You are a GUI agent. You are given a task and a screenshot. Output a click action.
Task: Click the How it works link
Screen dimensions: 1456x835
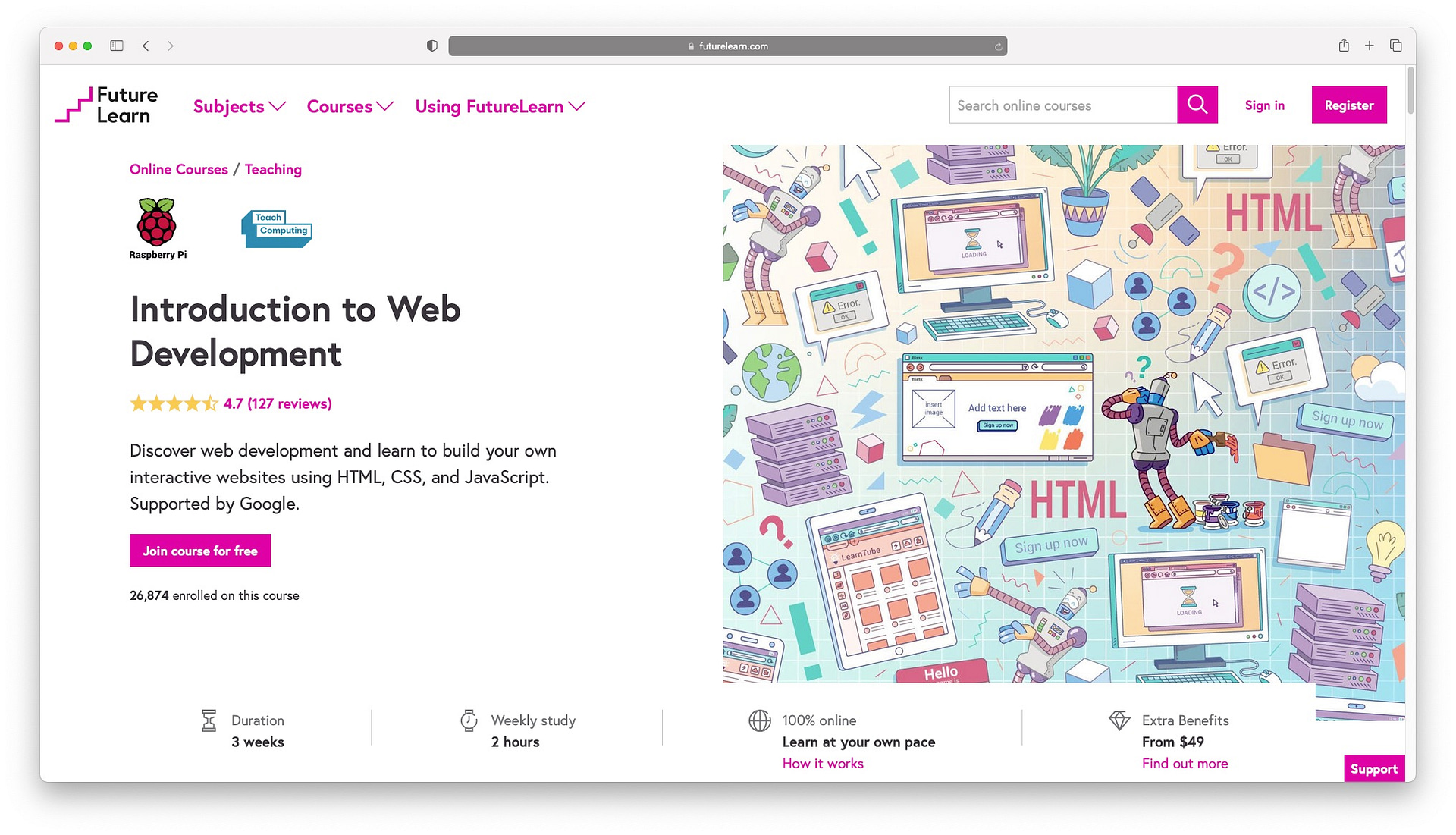point(822,763)
